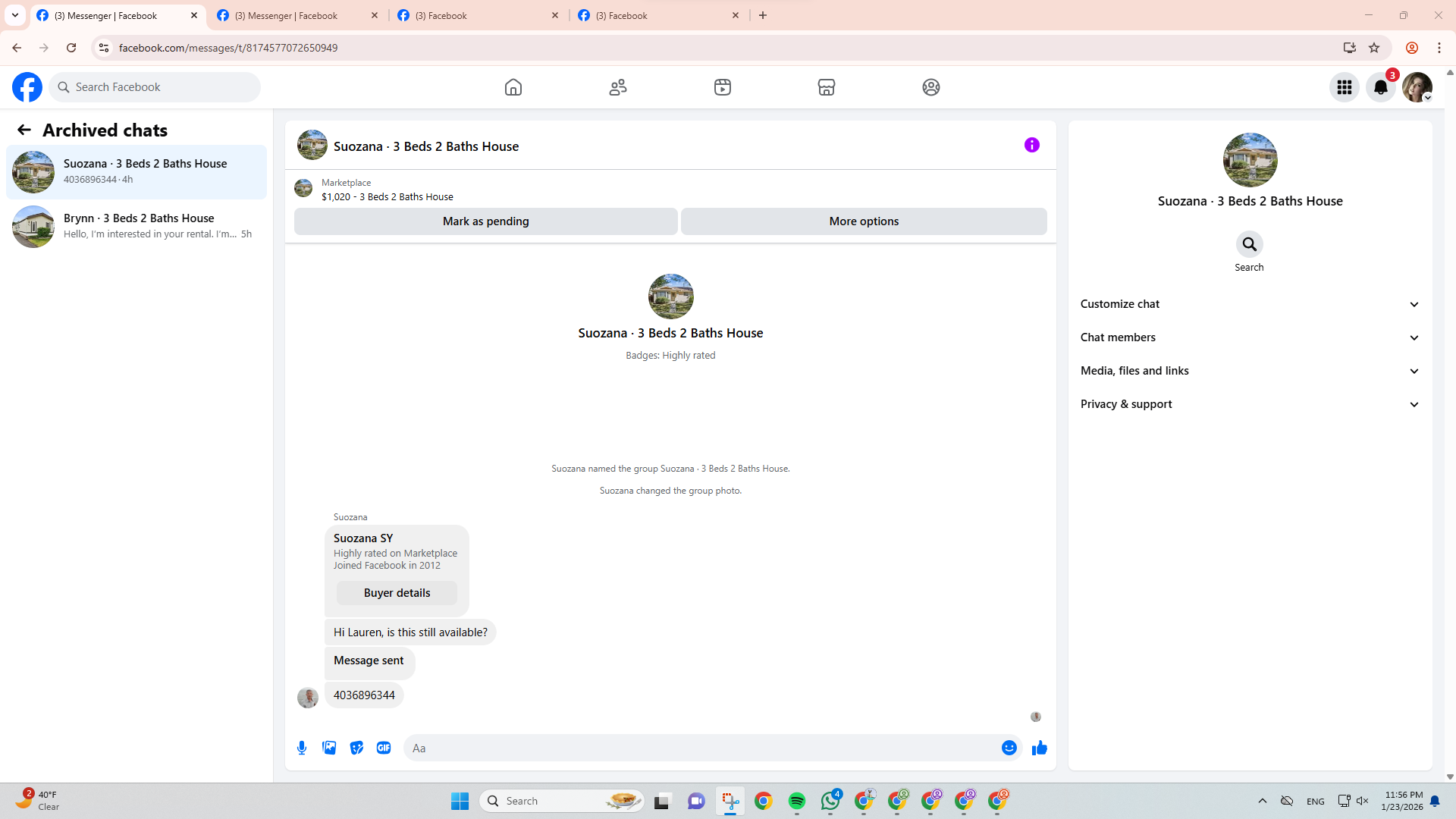
Task: Open the Brynn 3 Beds conversation
Action: click(x=136, y=226)
